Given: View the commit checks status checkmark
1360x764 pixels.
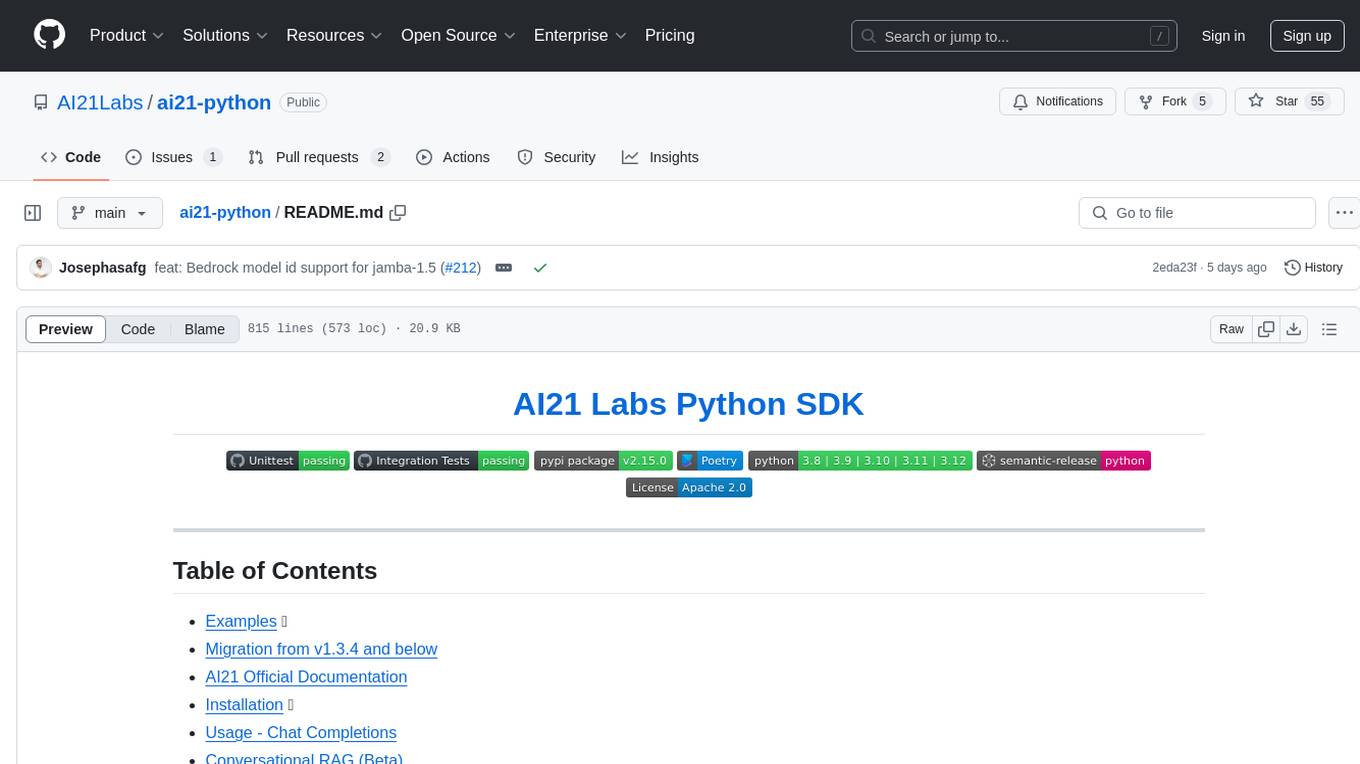Looking at the screenshot, I should (x=540, y=268).
